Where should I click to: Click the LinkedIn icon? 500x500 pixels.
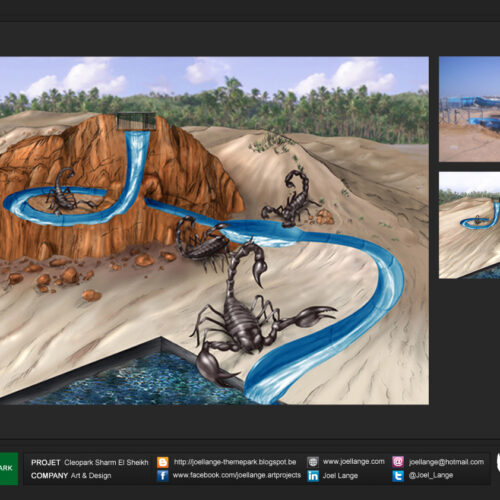313,476
